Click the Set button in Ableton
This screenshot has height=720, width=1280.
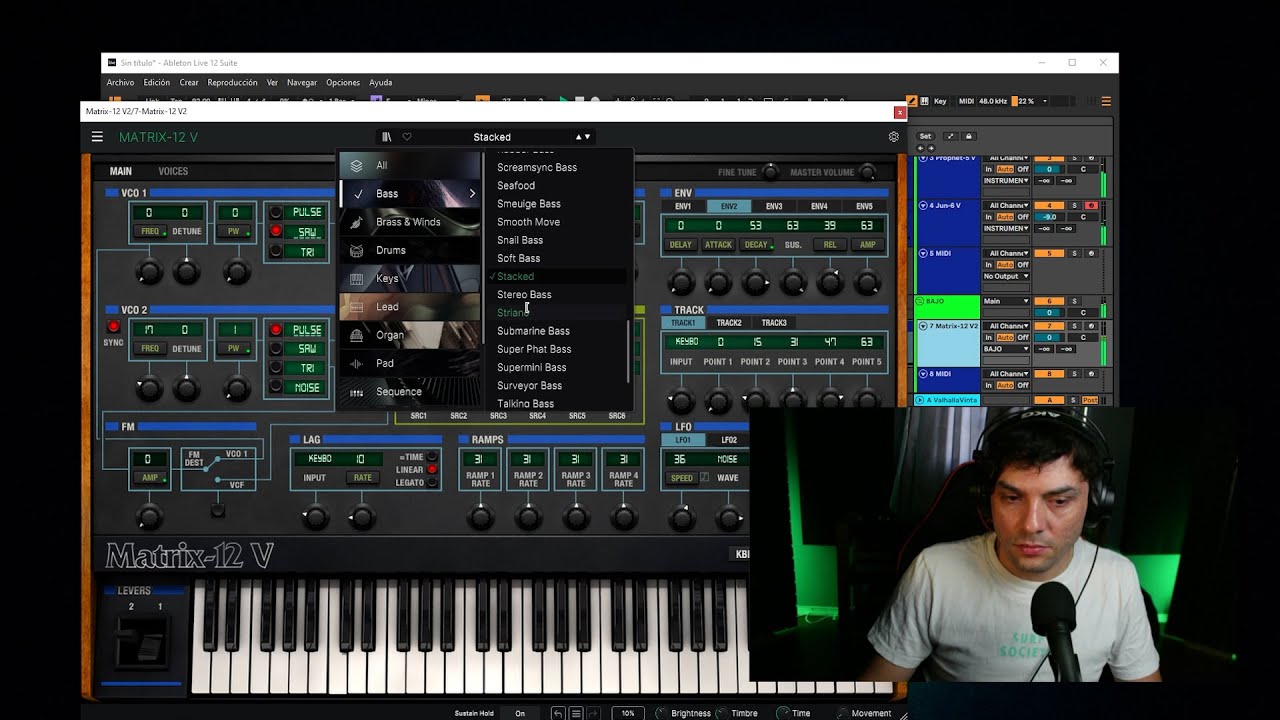click(x=925, y=136)
